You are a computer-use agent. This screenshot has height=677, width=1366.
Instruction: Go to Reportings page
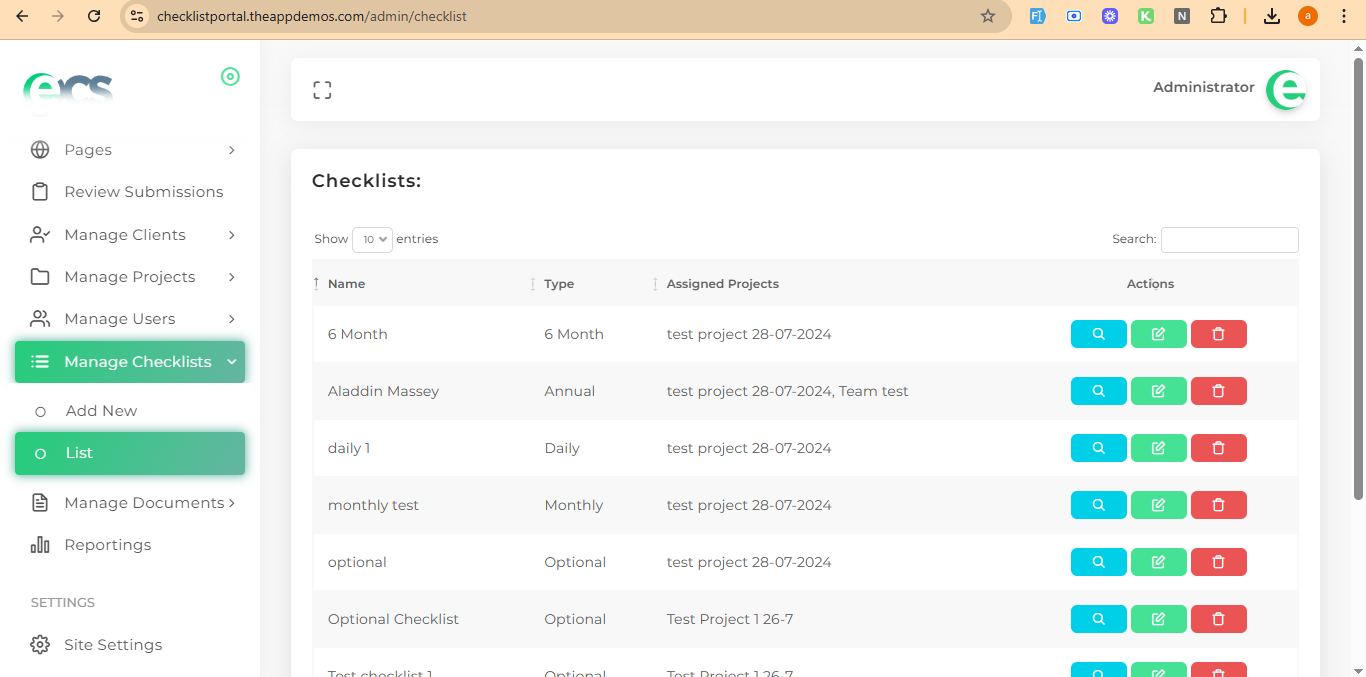[107, 545]
